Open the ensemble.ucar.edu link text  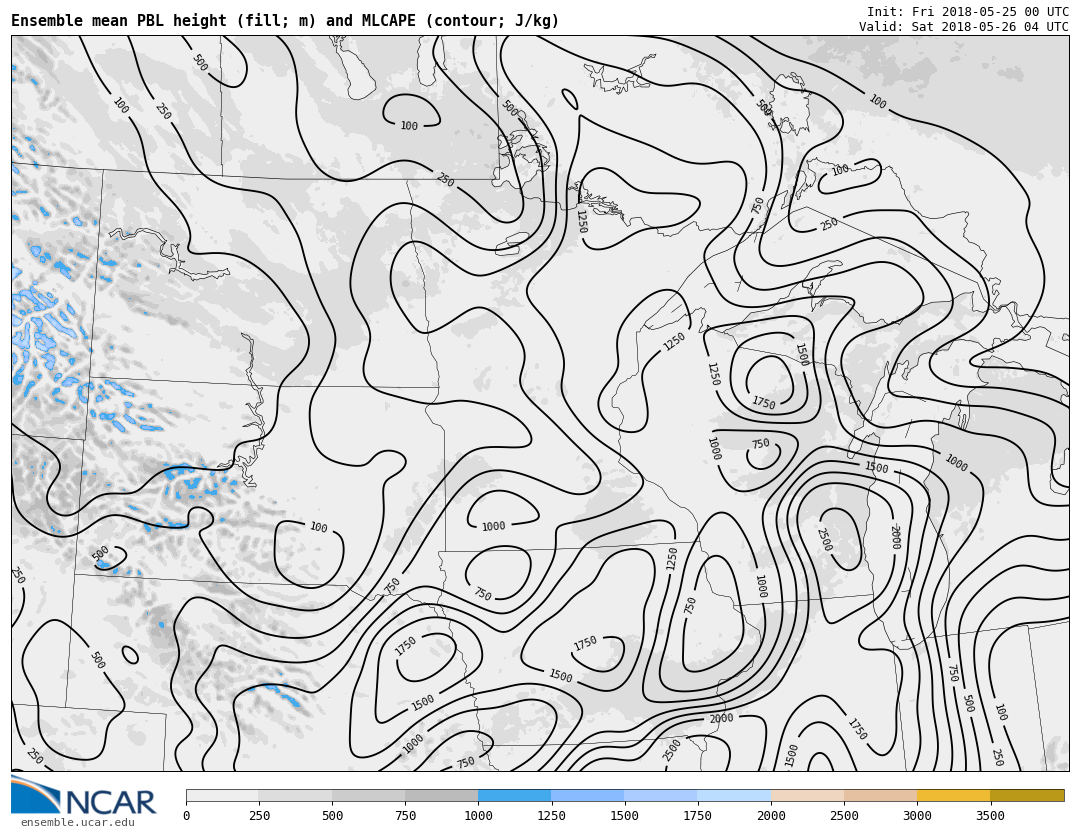click(x=78, y=822)
